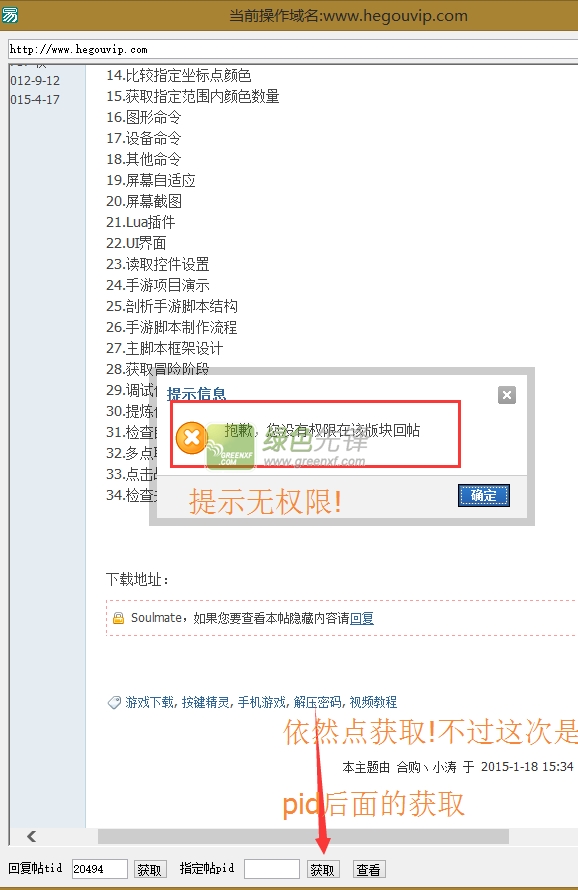
Task: Open the 按键精灵 tag link
Action: 206,703
